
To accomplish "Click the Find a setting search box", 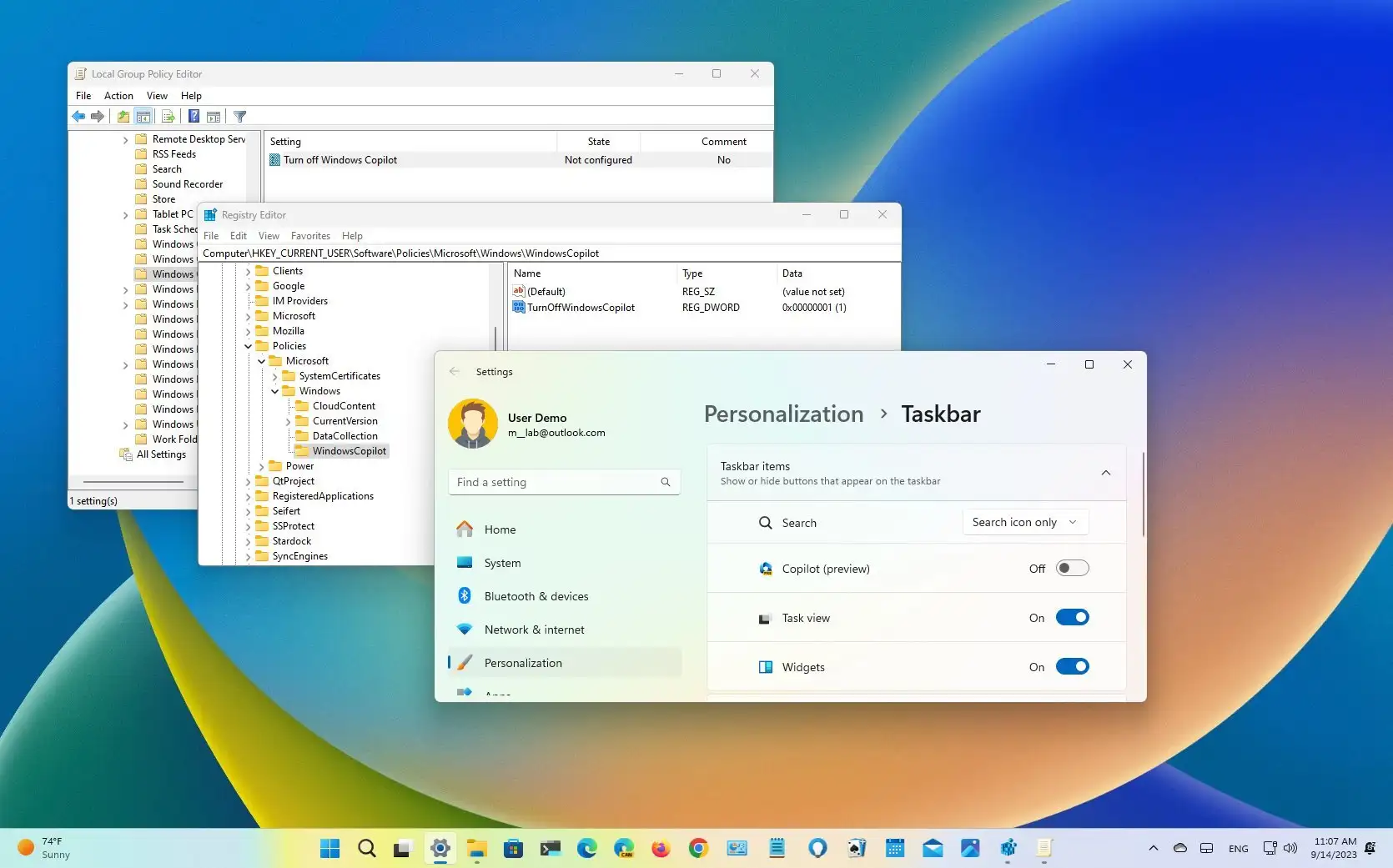I will tap(565, 482).
